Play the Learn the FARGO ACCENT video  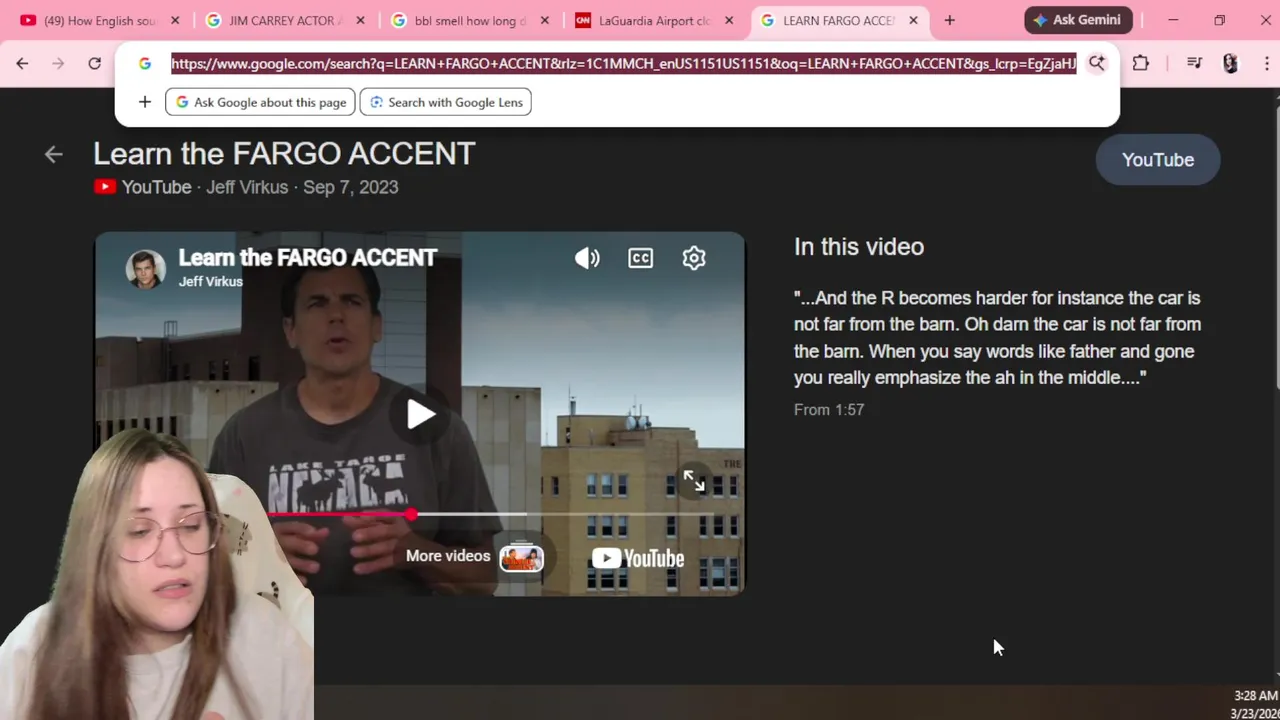(420, 414)
